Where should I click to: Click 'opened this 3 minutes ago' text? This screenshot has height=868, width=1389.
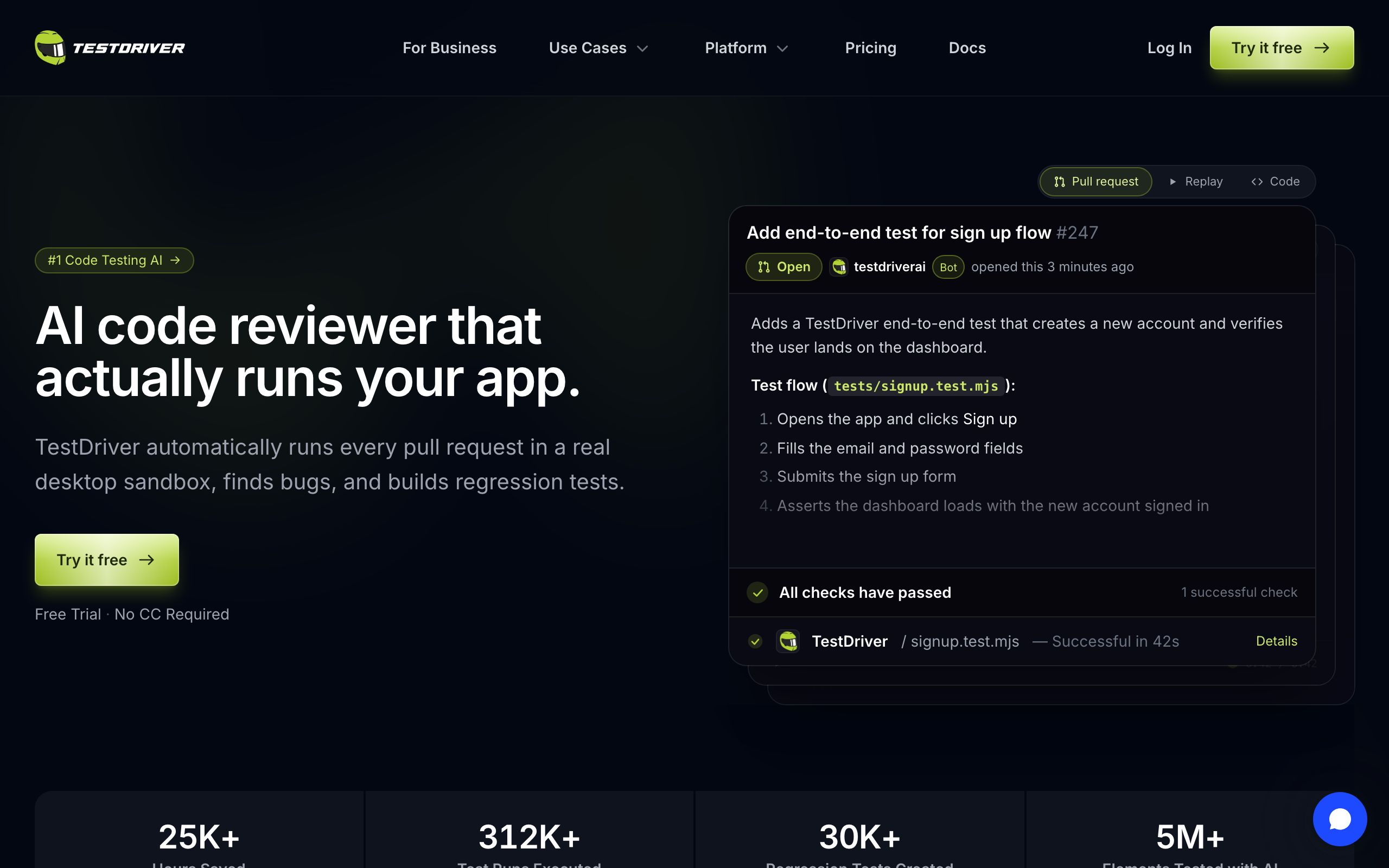pyautogui.click(x=1052, y=267)
